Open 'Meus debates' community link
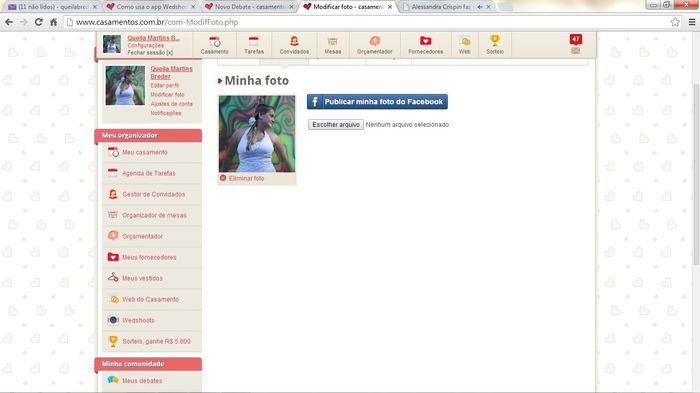The image size is (700, 393). [x=142, y=381]
